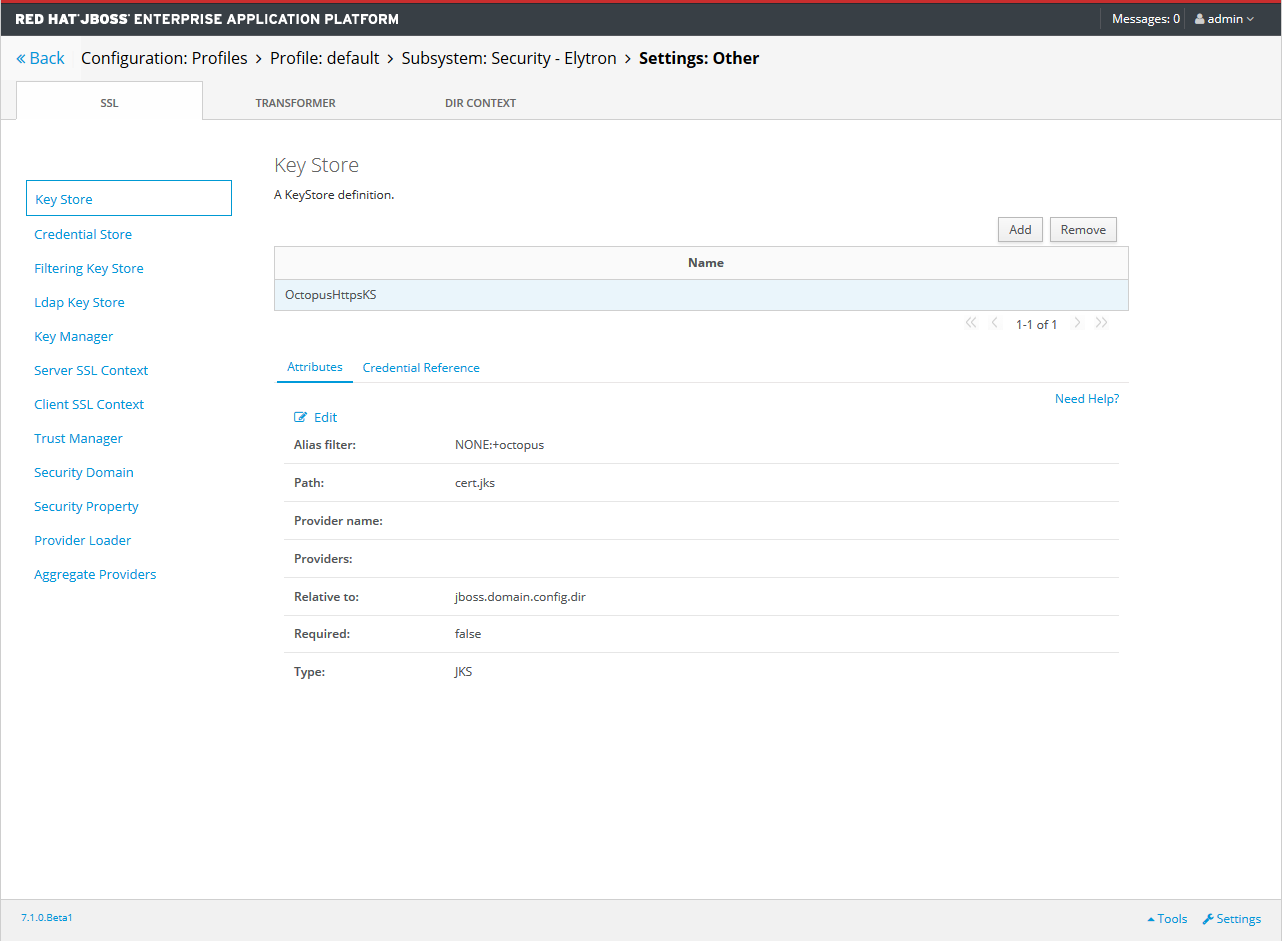Remove the selected key store
The image size is (1282, 941).
(x=1082, y=230)
